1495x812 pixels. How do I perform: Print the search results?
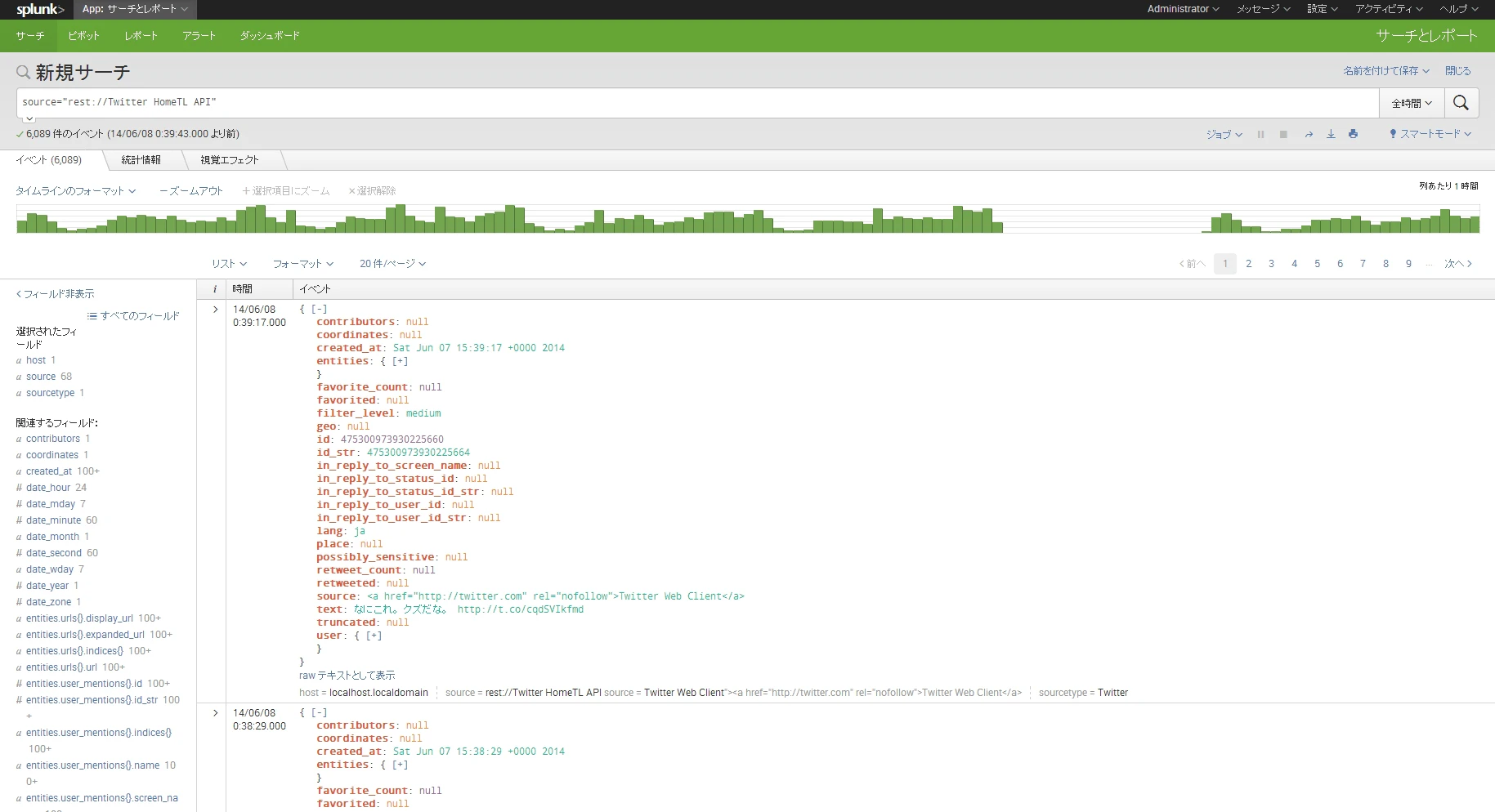(1354, 134)
